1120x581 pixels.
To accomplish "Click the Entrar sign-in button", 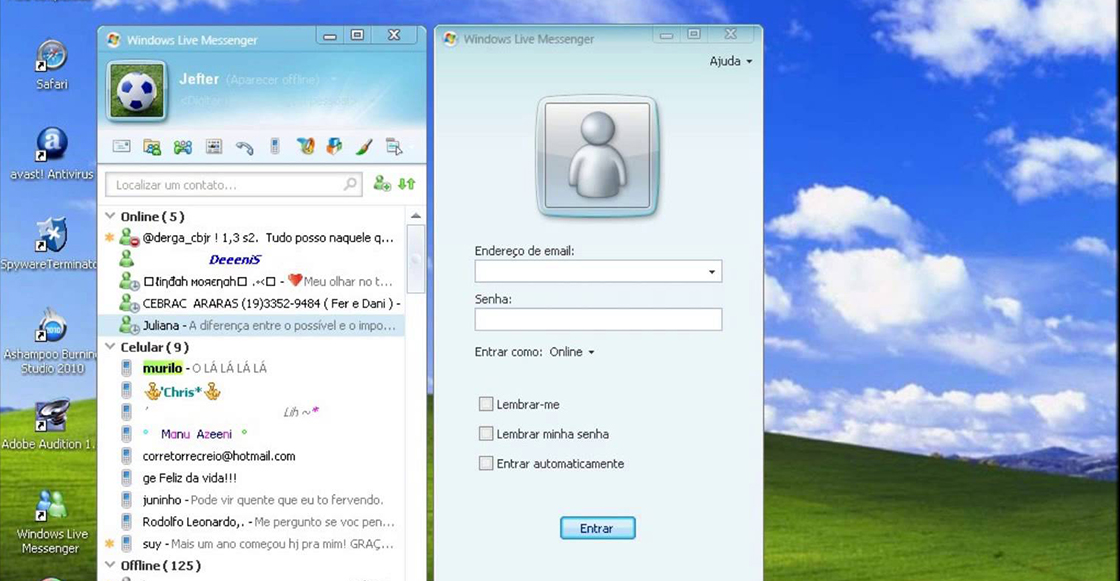I will (597, 528).
